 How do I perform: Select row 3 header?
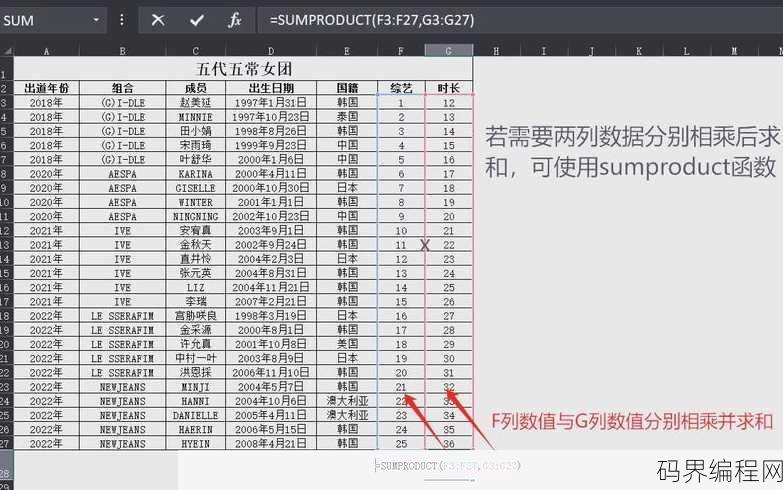(x=6, y=102)
